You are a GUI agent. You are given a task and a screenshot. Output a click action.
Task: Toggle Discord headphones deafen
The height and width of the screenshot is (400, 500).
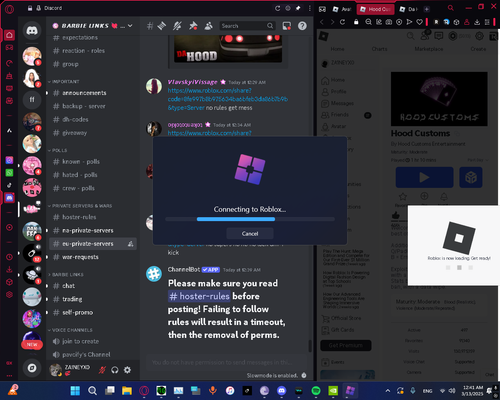(x=115, y=370)
